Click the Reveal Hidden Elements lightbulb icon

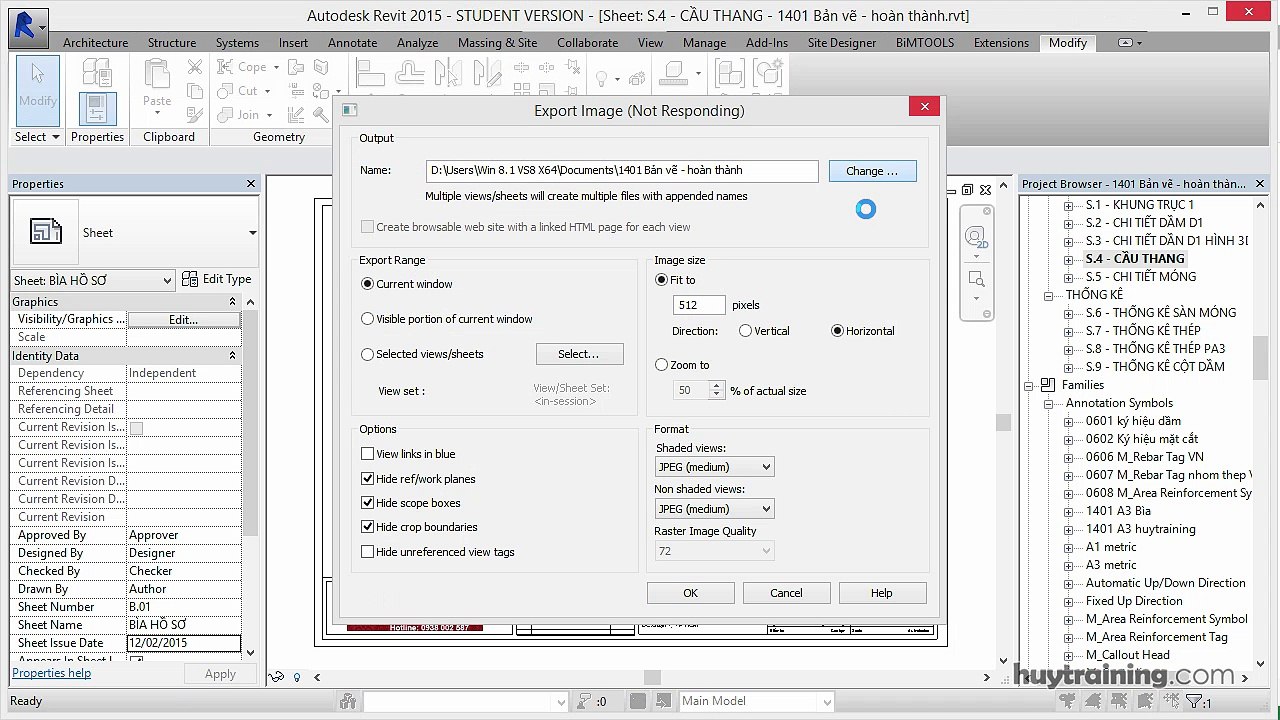297,677
